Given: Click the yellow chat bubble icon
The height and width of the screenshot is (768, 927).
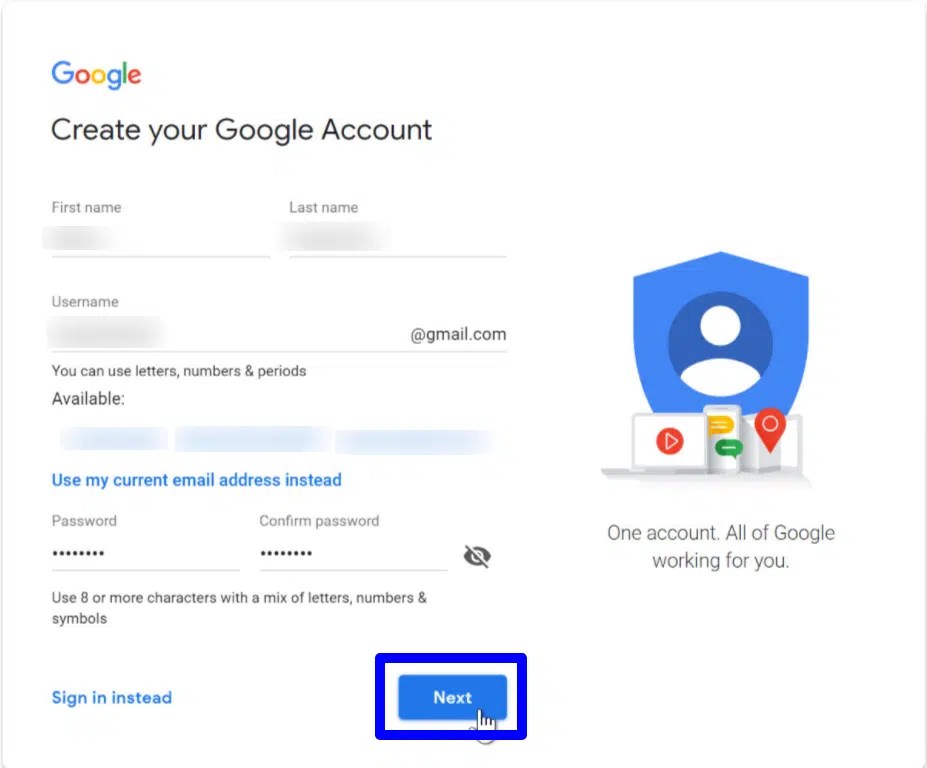Looking at the screenshot, I should pos(720,425).
